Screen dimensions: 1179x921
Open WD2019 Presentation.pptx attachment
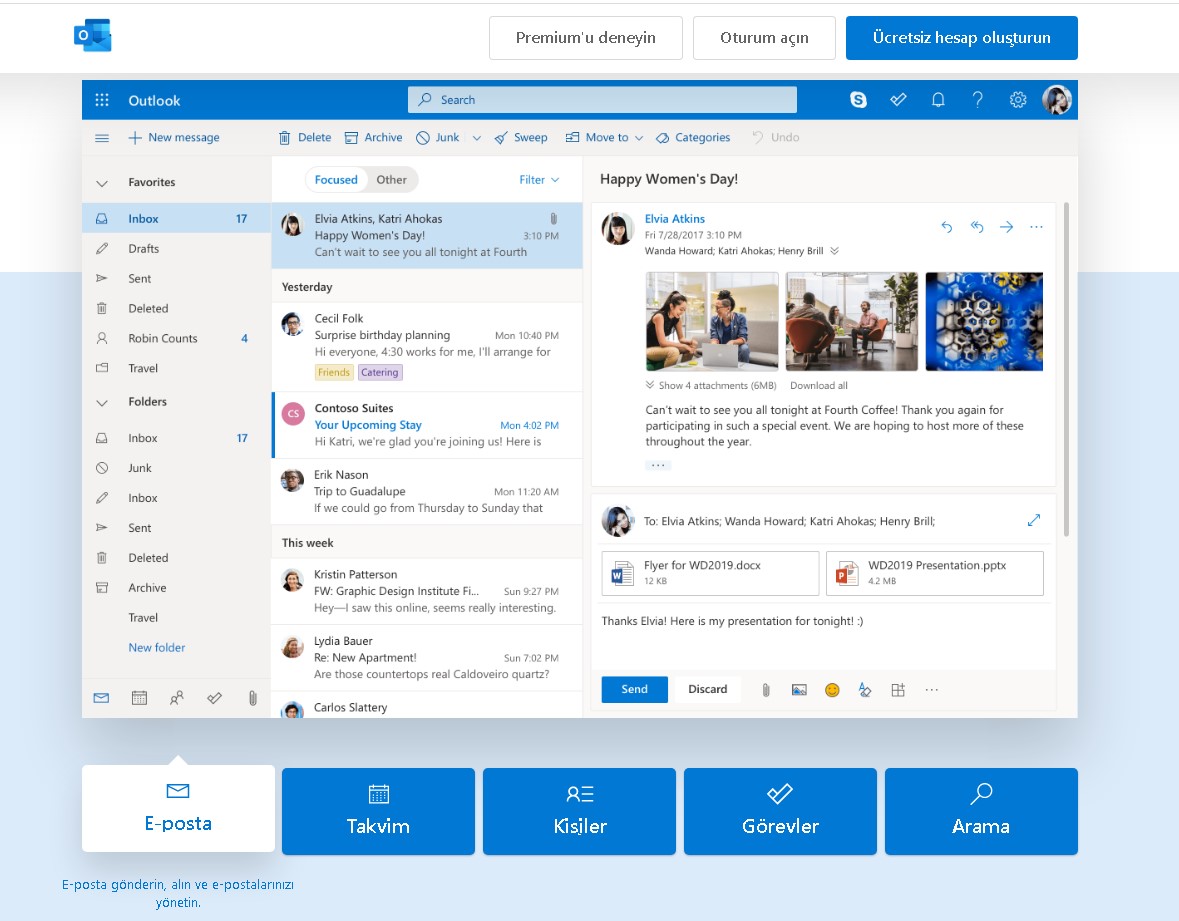tap(935, 573)
